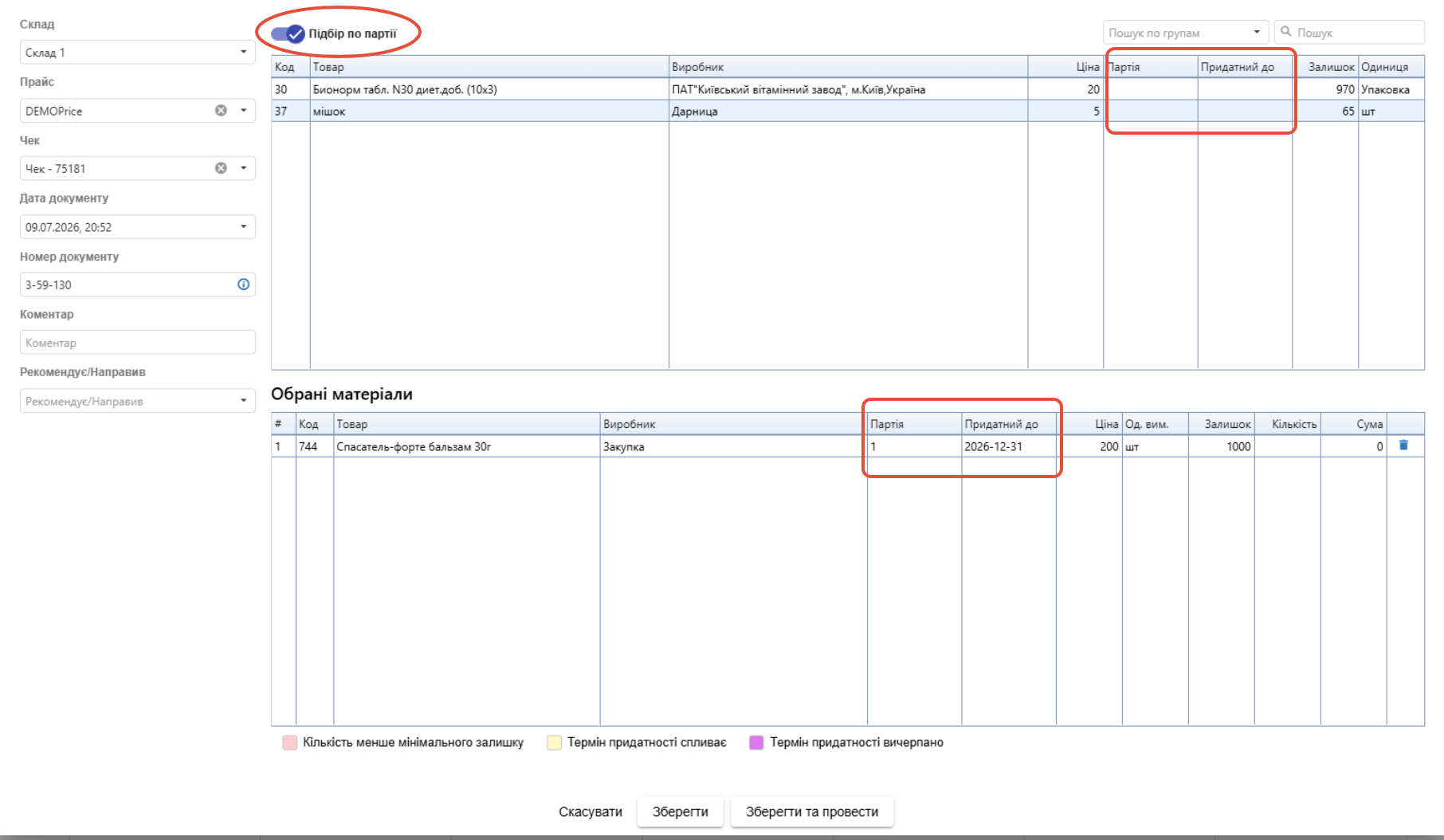Click the price 200 cell
This screenshot has width=1444, height=840.
pos(1089,446)
